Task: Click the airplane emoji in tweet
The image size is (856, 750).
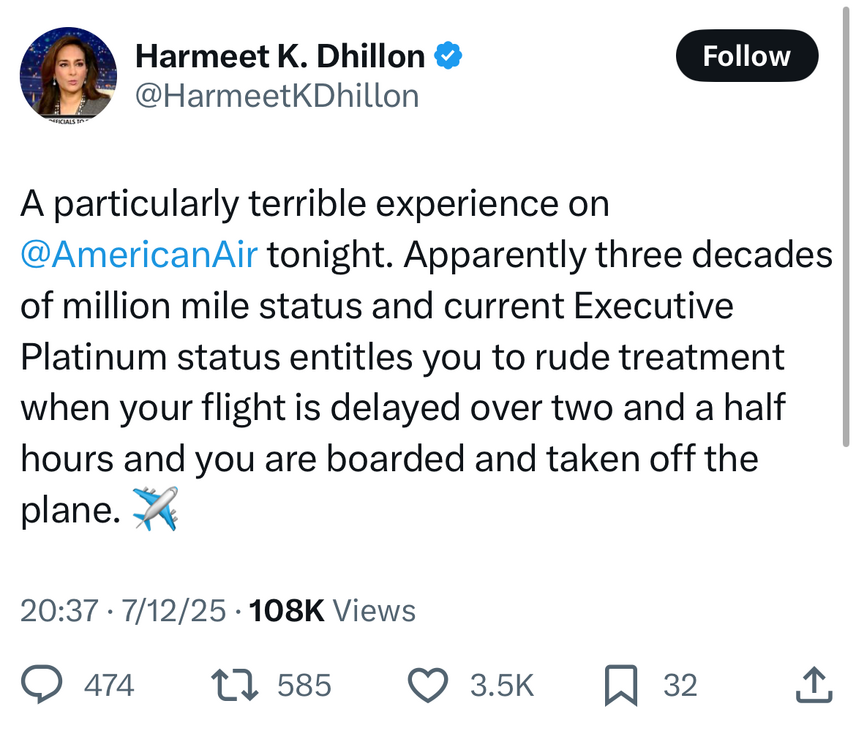Action: click(x=155, y=509)
